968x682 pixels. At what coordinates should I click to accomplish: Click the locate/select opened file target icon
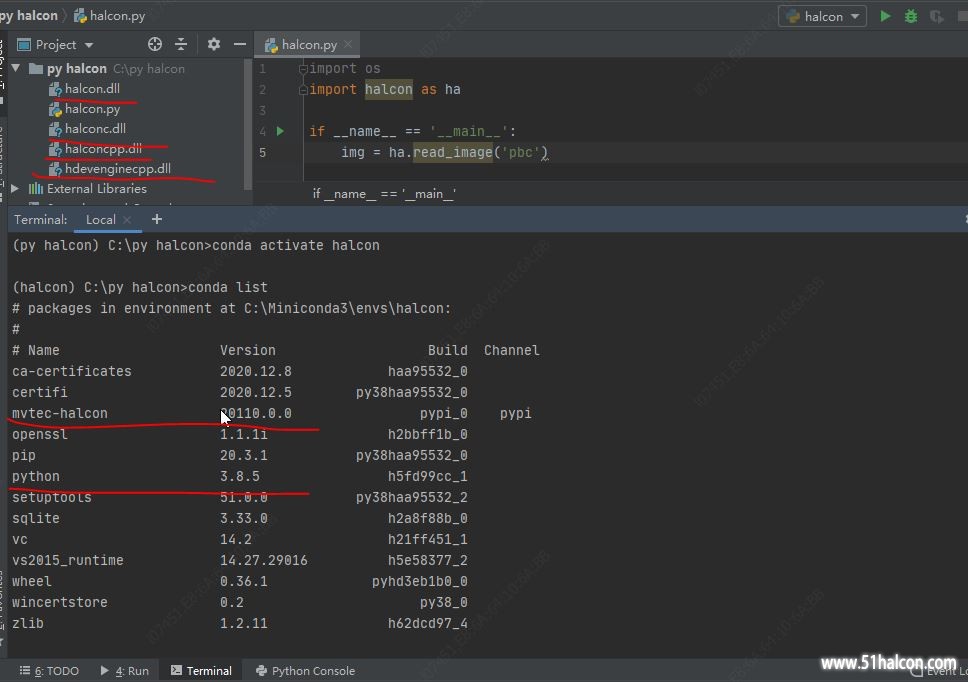point(155,44)
